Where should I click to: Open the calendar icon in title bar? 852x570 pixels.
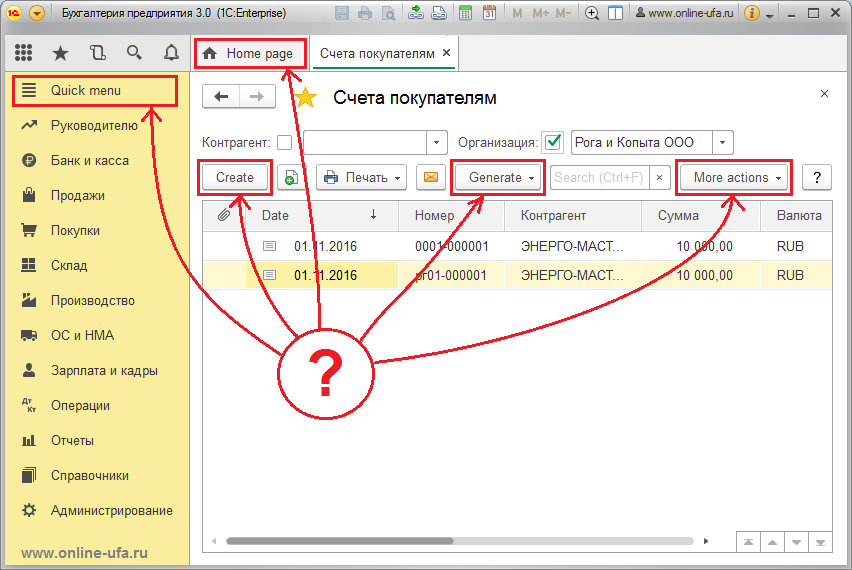point(489,14)
